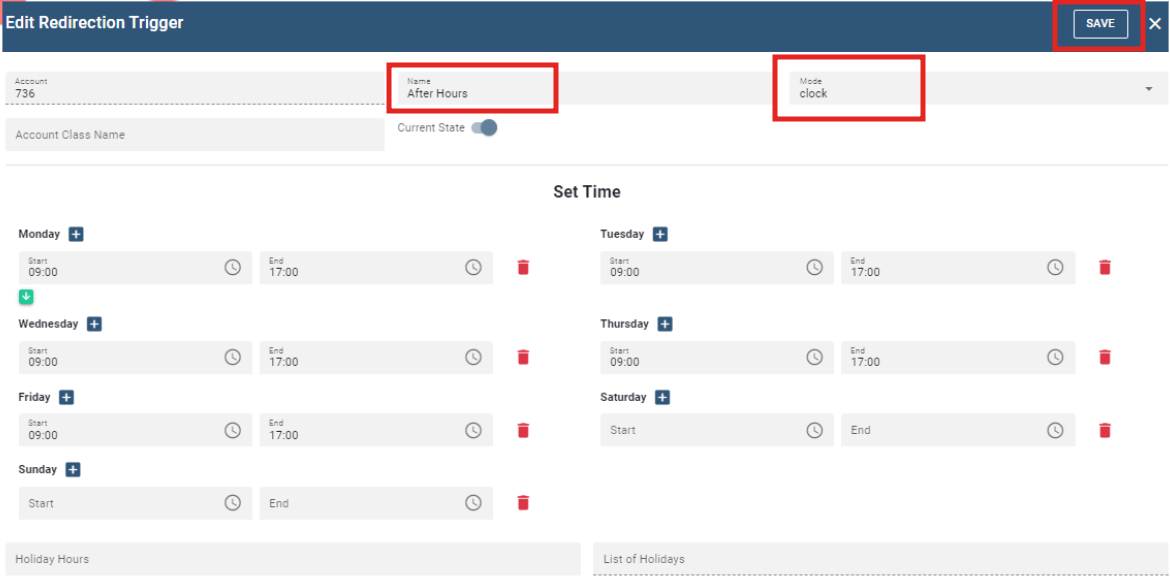Remove Saturday's time row using trash icon
1170x584 pixels.
[1105, 430]
